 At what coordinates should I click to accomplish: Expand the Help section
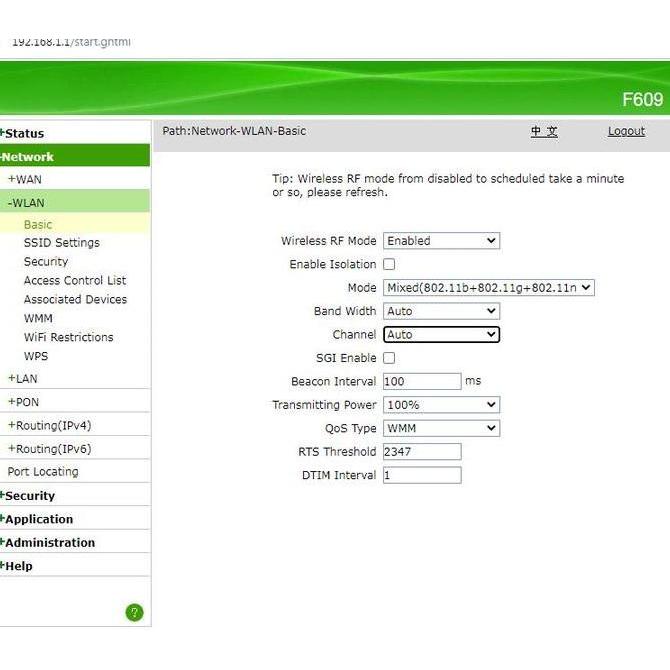tap(16, 566)
